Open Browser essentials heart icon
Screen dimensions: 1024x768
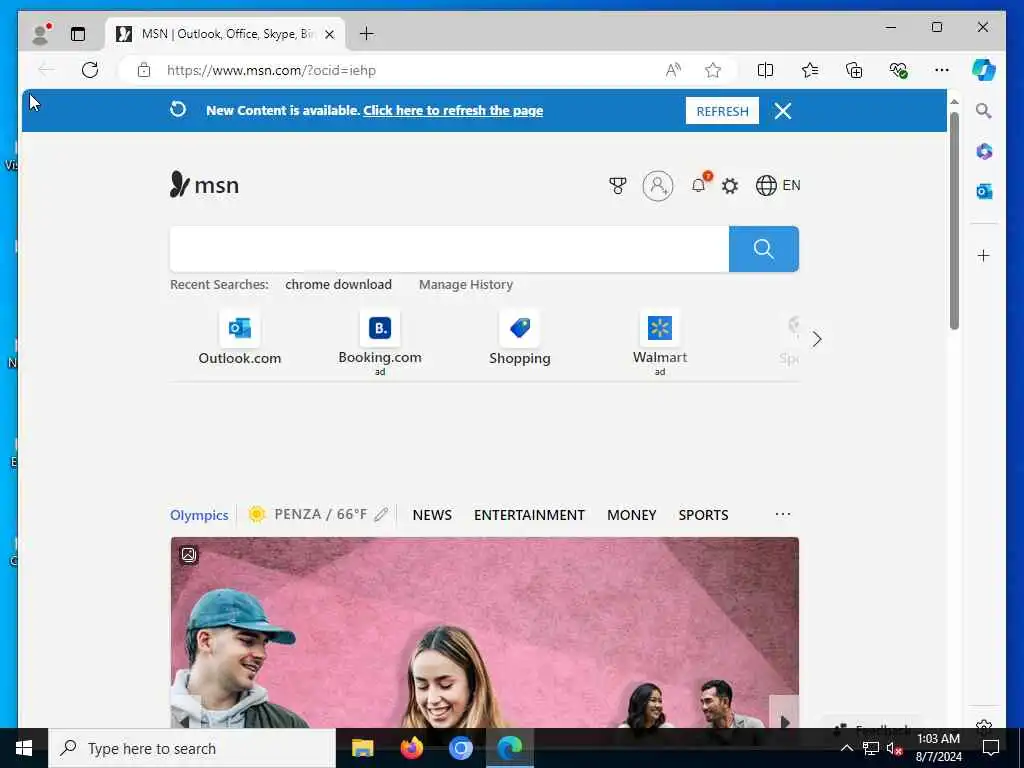(899, 70)
